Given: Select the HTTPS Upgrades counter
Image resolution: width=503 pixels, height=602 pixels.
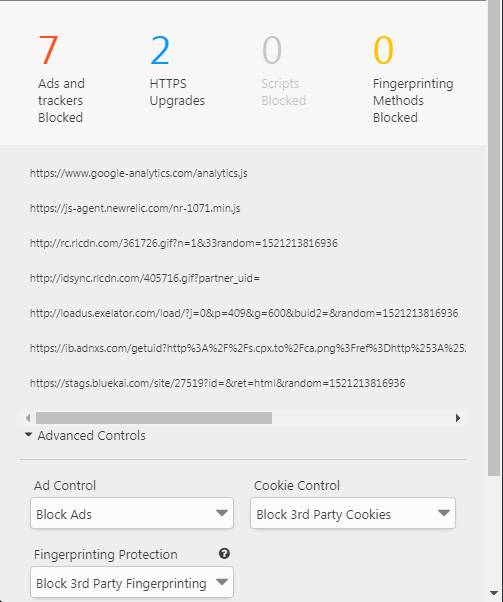Looking at the screenshot, I should pos(177,71).
